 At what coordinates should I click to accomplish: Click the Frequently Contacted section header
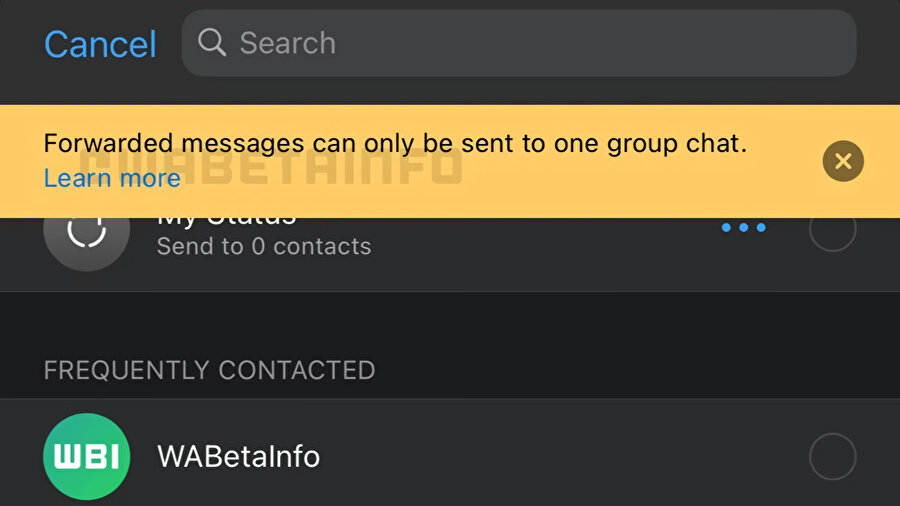pyautogui.click(x=210, y=370)
